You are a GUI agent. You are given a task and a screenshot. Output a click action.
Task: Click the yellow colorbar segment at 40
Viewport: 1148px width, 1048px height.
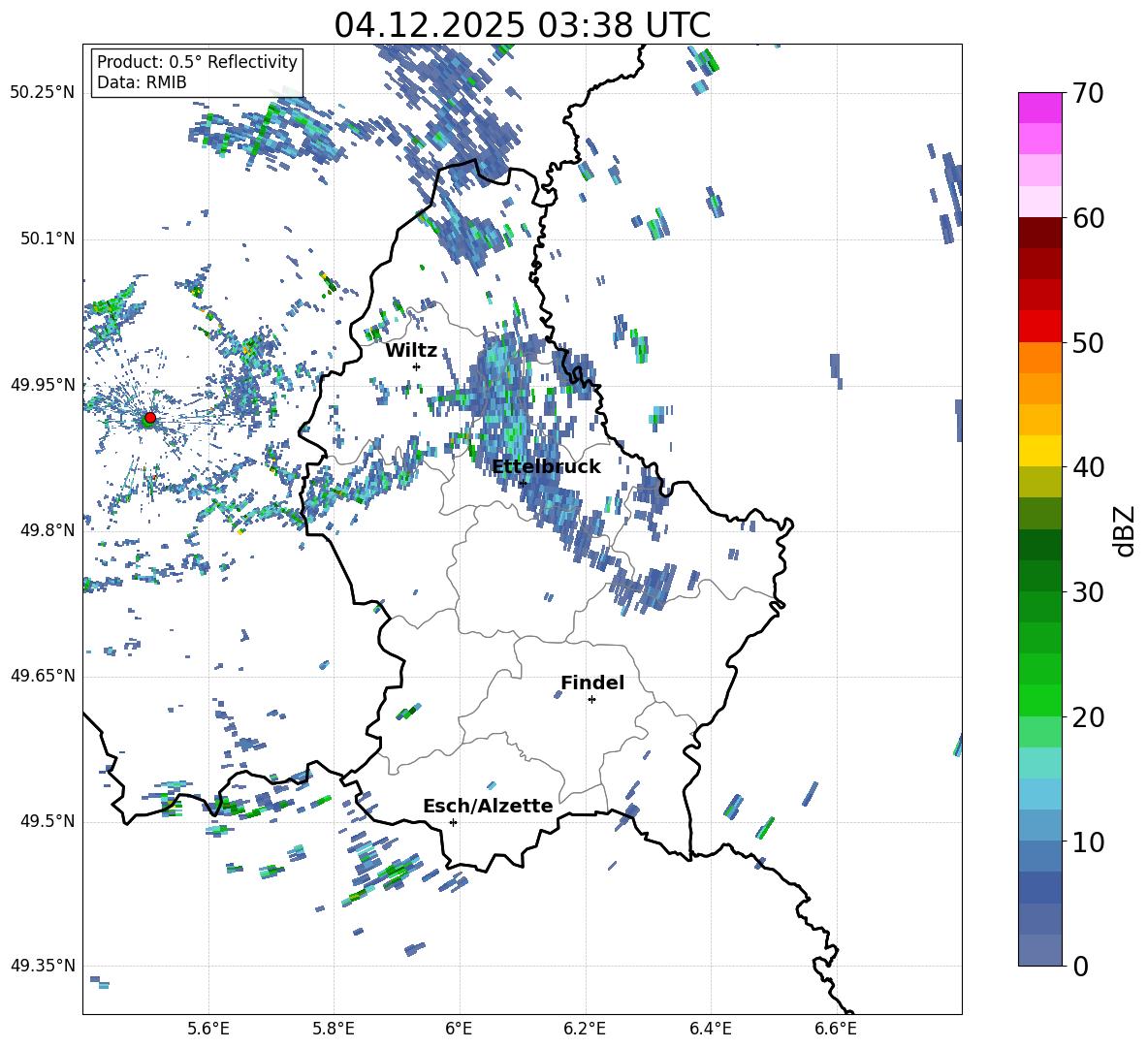point(1039,451)
